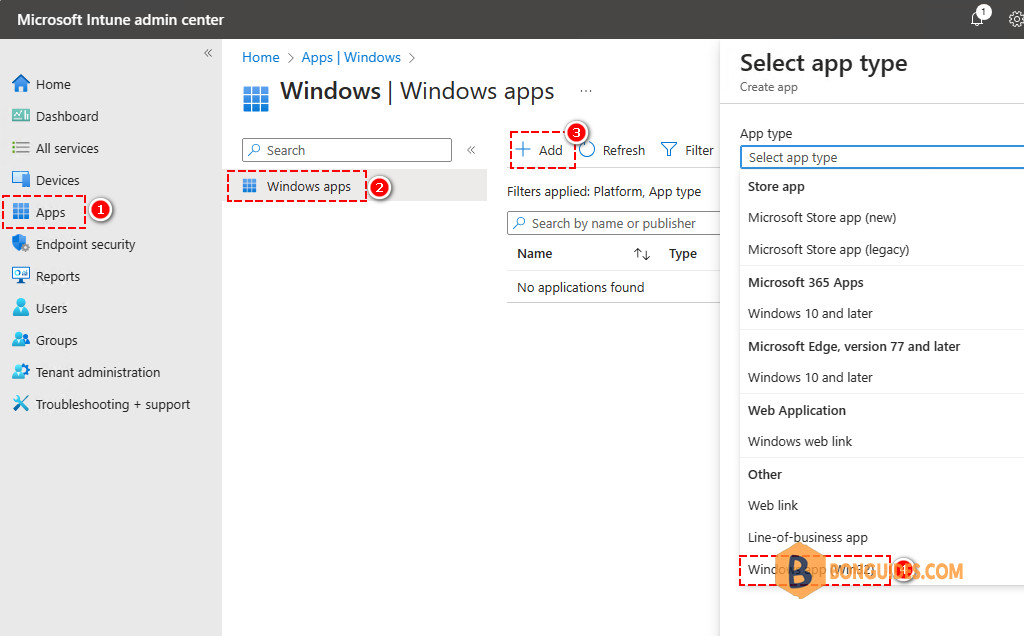Click the Devices monitor icon
Screen dimensions: 1024x636
(21, 179)
